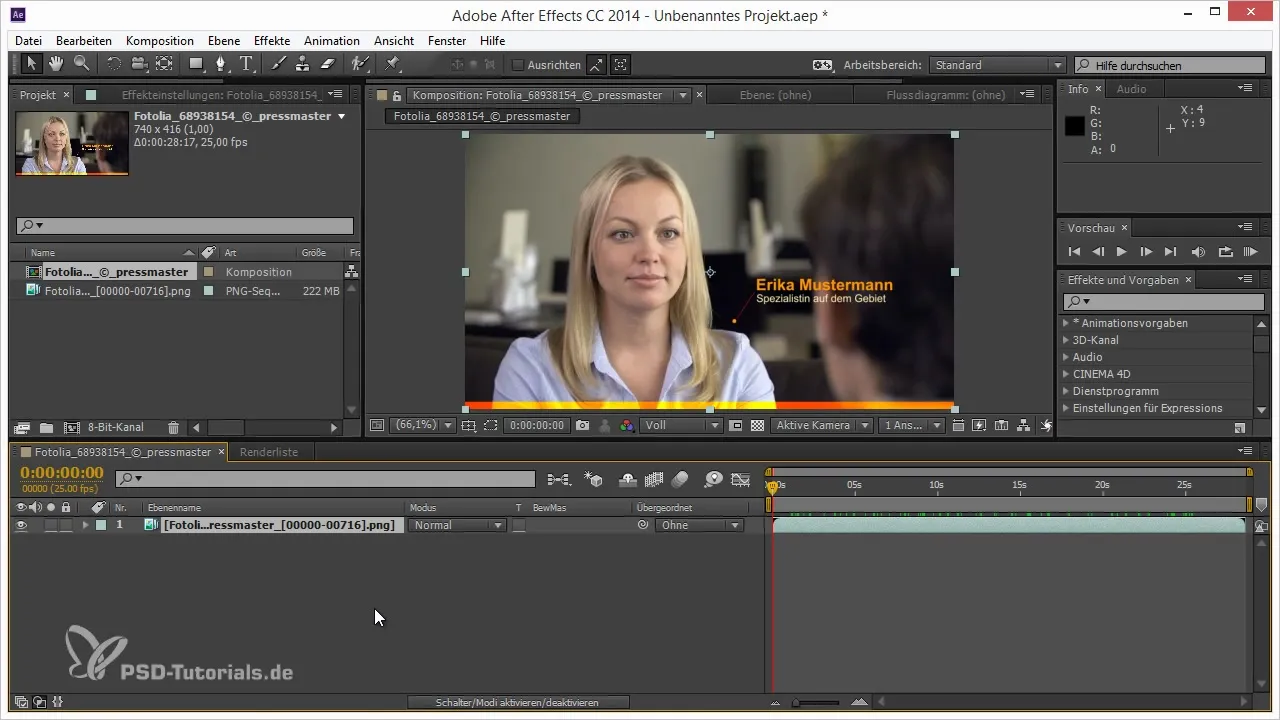Enable the Ausrichten snapping checkbox
The image size is (1280, 720).
pos(517,65)
